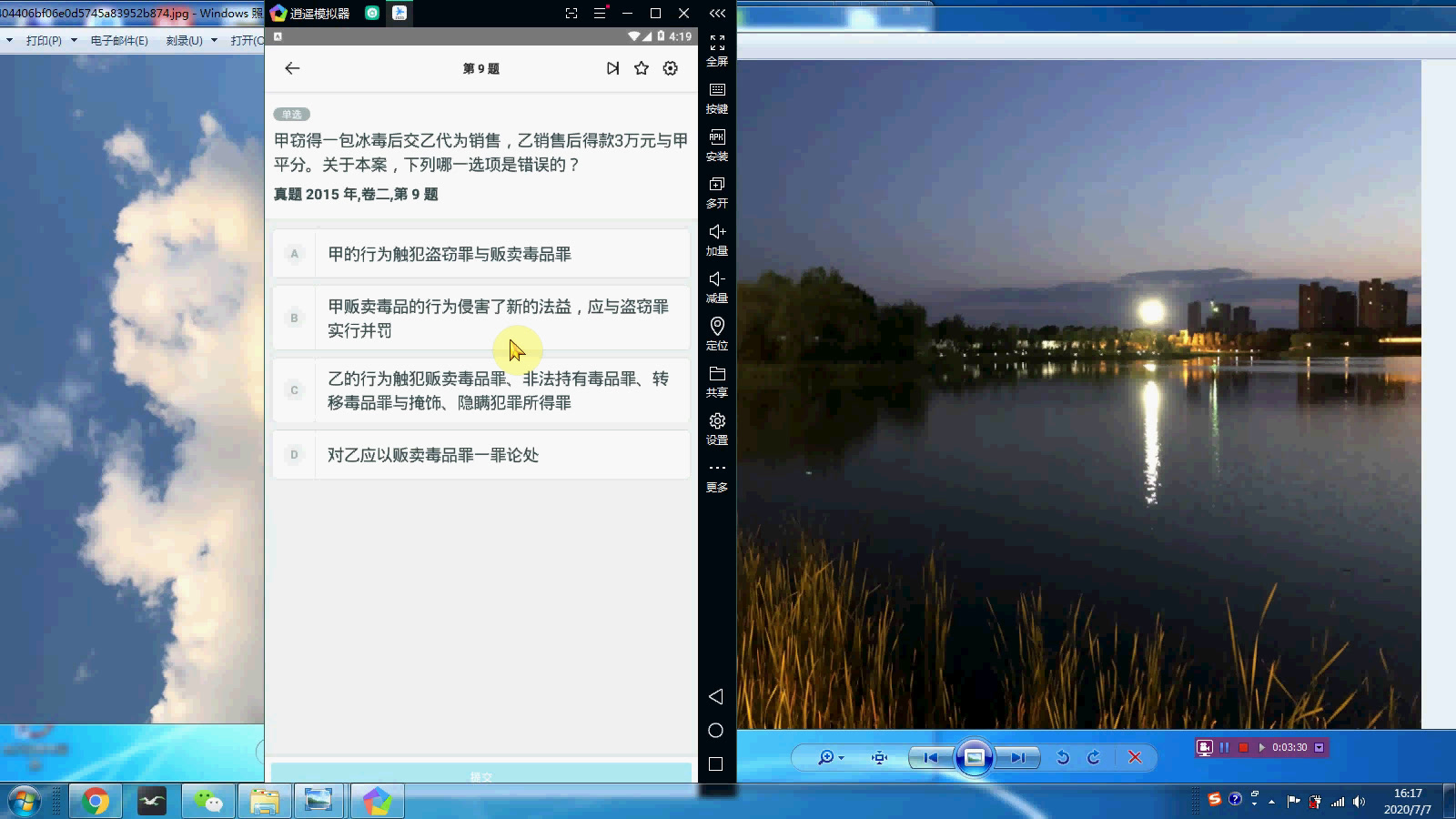Start slideshow with the center round button
The image size is (1456, 819).
974,757
